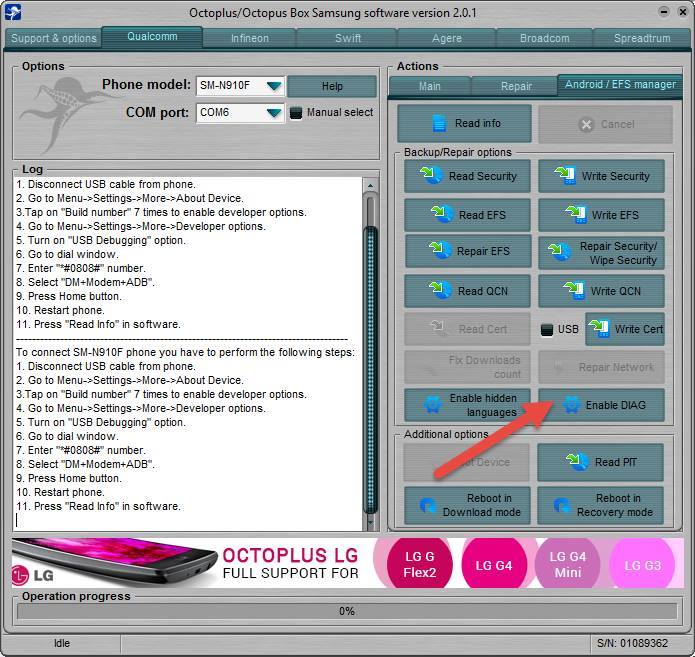Image resolution: width=695 pixels, height=657 pixels.
Task: Click the Octoplus logo icon in title bar
Action: point(13,12)
